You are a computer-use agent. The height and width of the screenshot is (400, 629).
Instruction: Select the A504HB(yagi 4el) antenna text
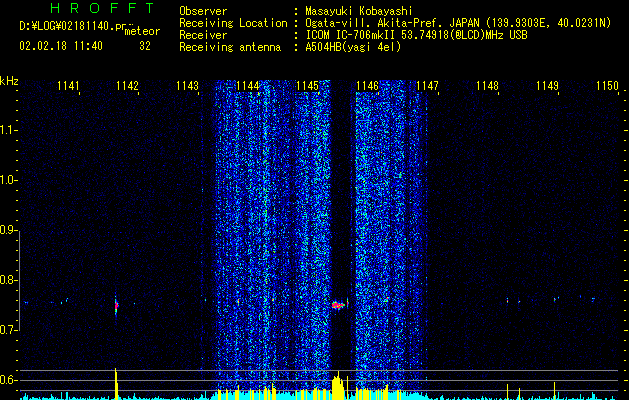pos(353,47)
